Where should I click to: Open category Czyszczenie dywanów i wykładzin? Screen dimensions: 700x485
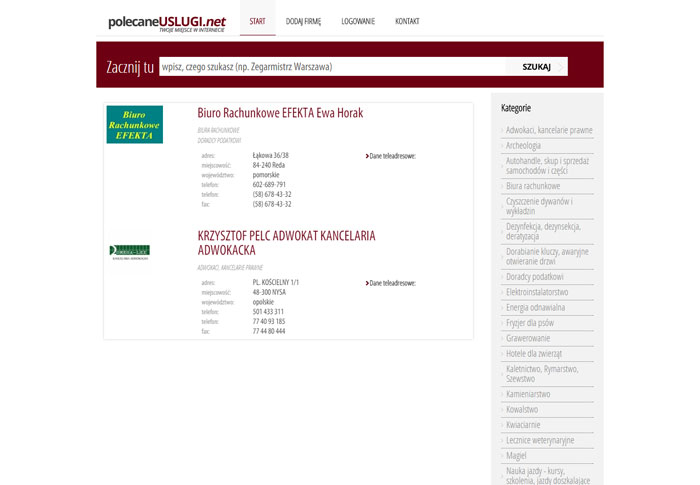click(x=539, y=206)
